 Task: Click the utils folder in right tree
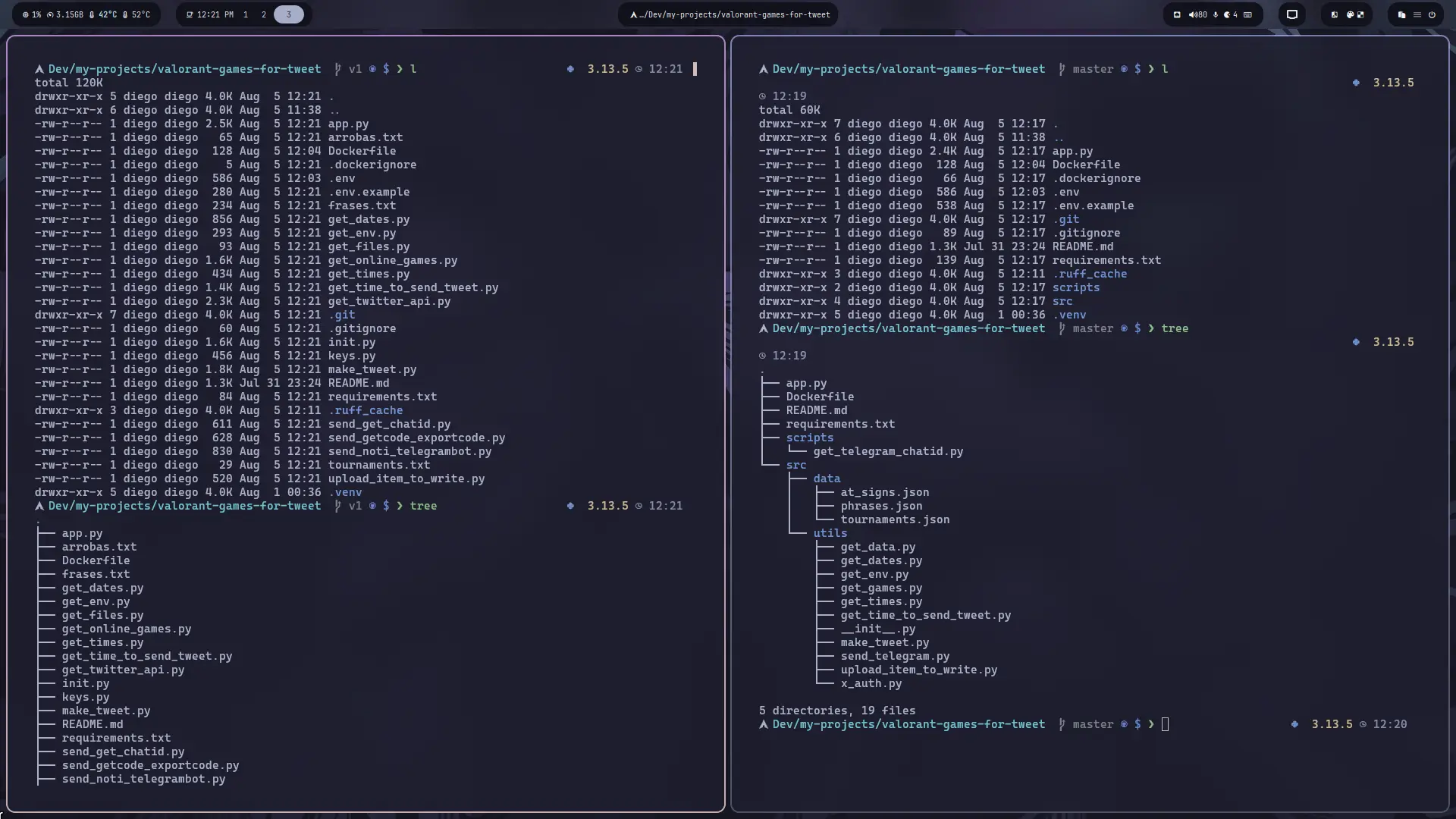[830, 533]
